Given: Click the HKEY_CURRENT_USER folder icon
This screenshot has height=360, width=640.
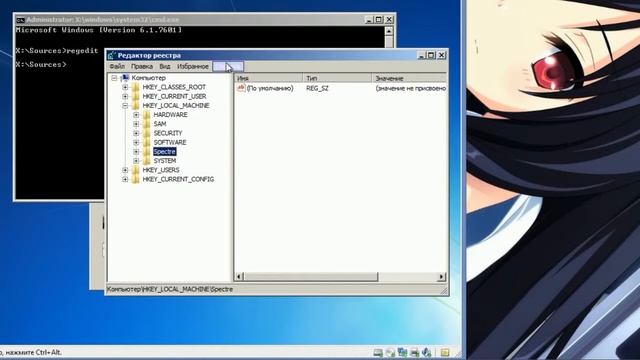Looking at the screenshot, I should [136, 96].
